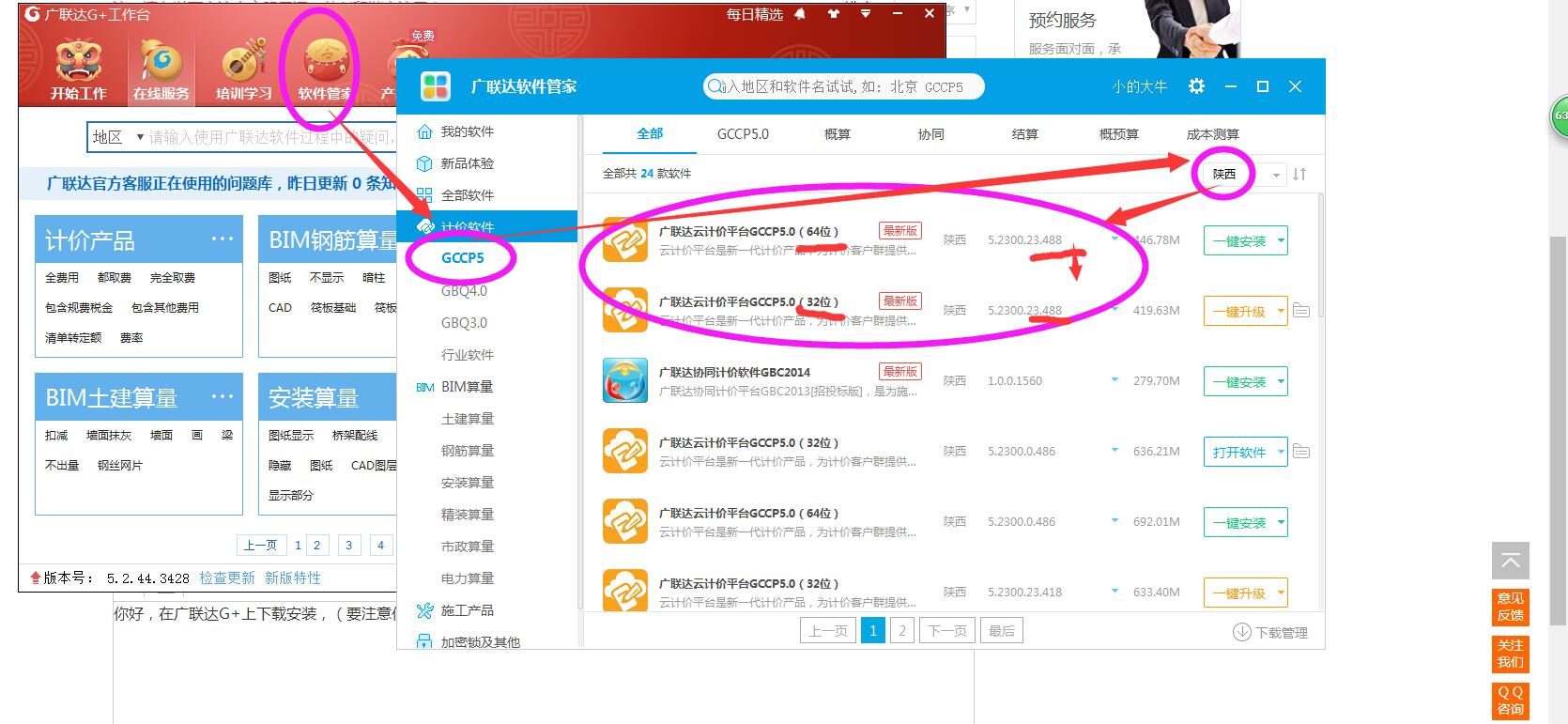Viewport: 1568px width, 724px height.
Task: Select 行业软件 in the sidebar
Action: point(468,355)
